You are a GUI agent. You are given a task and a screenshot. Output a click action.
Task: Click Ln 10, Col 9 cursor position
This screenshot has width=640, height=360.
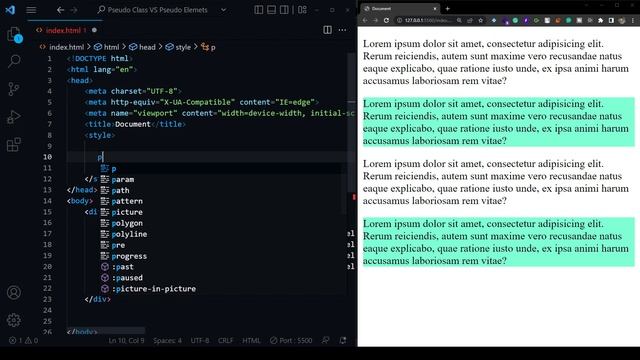tap(126, 340)
